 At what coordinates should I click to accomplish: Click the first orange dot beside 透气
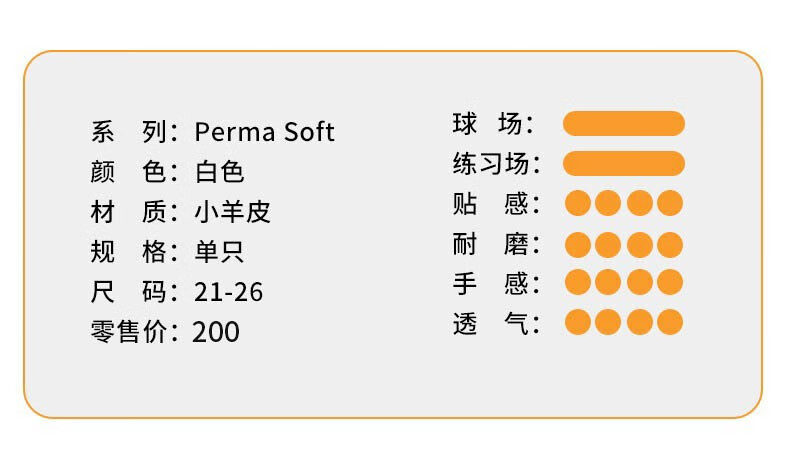[x=578, y=322]
